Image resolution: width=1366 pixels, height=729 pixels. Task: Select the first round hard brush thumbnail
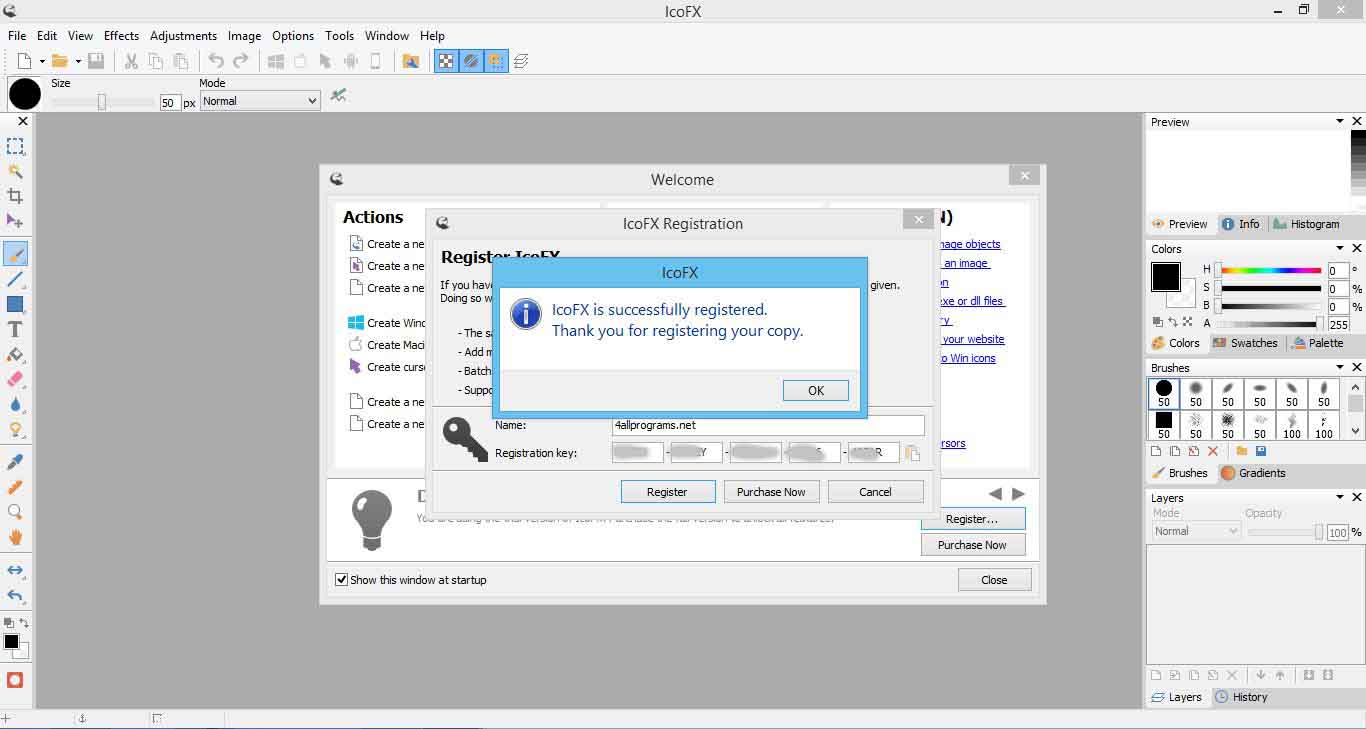click(x=1164, y=394)
